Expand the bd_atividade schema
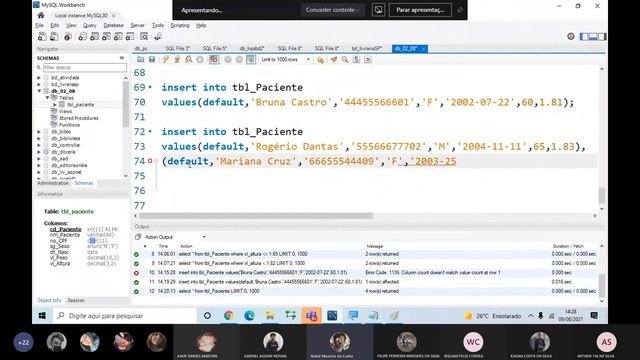 coord(39,78)
